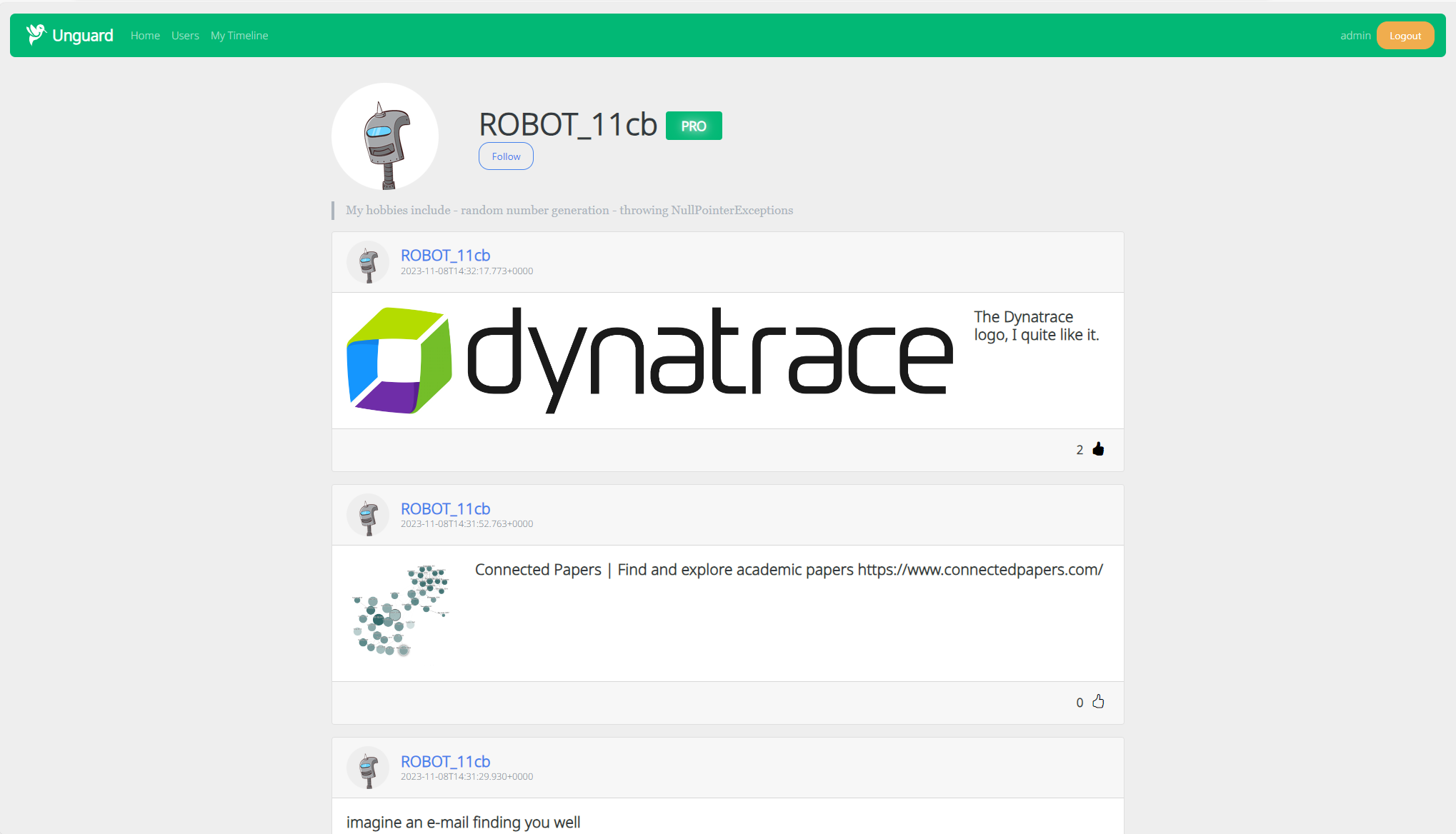Click the large ROBOT_11cb profile avatar
The width and height of the screenshot is (1456, 834).
pyautogui.click(x=385, y=136)
